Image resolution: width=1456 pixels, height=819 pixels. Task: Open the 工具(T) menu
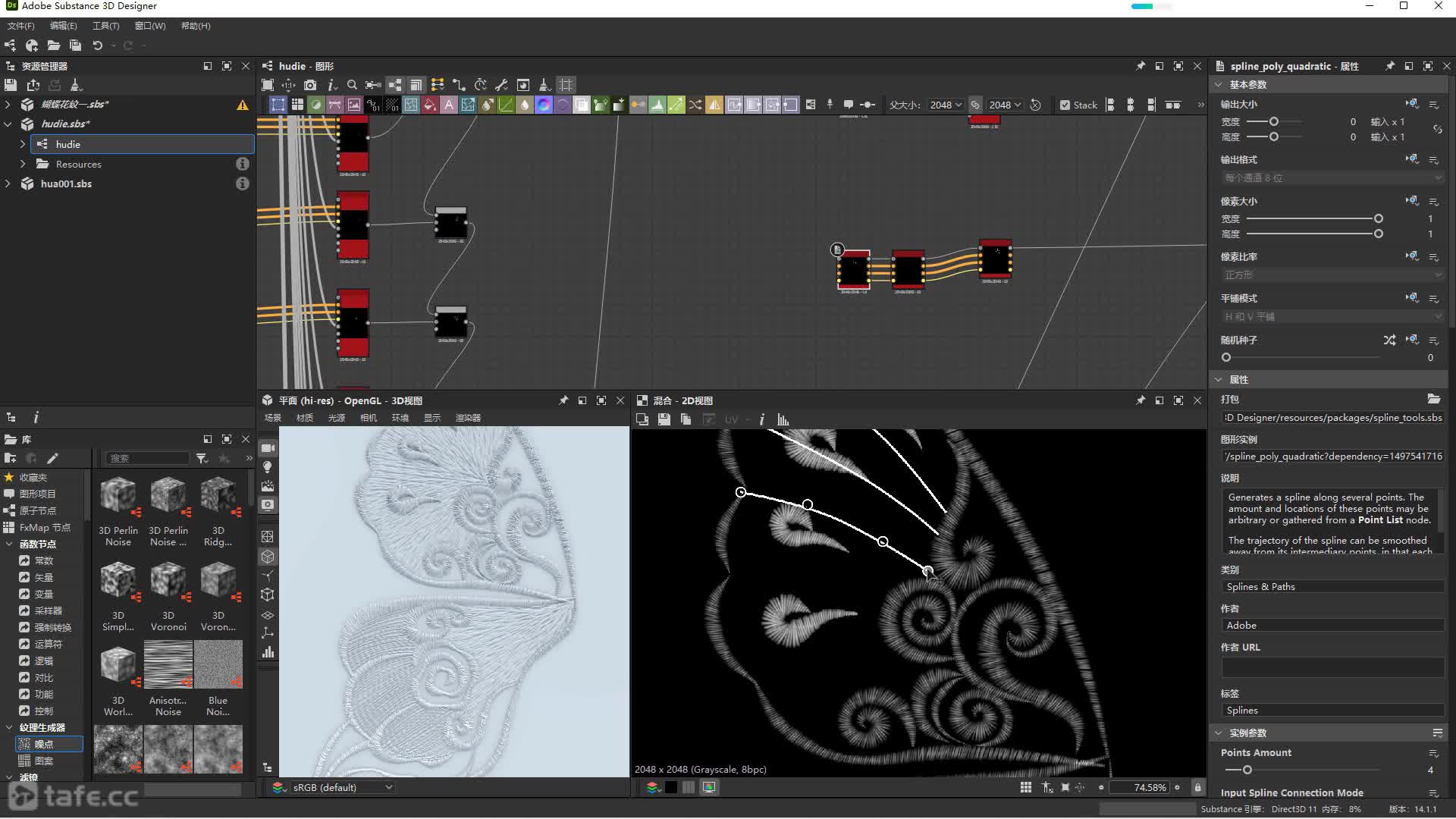[105, 26]
